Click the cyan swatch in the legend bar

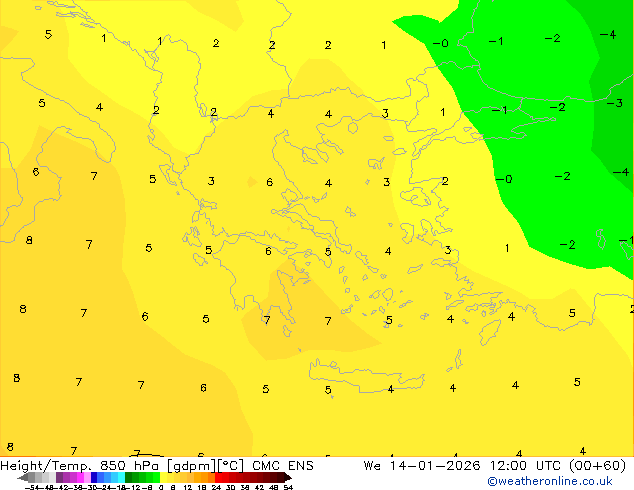click(122, 477)
